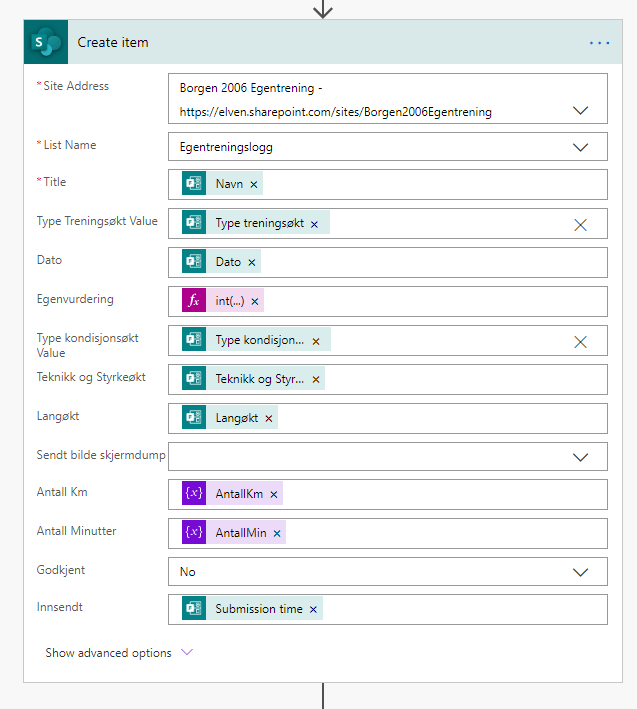
Task: Open the List Name dropdown arrow
Action: (580, 147)
